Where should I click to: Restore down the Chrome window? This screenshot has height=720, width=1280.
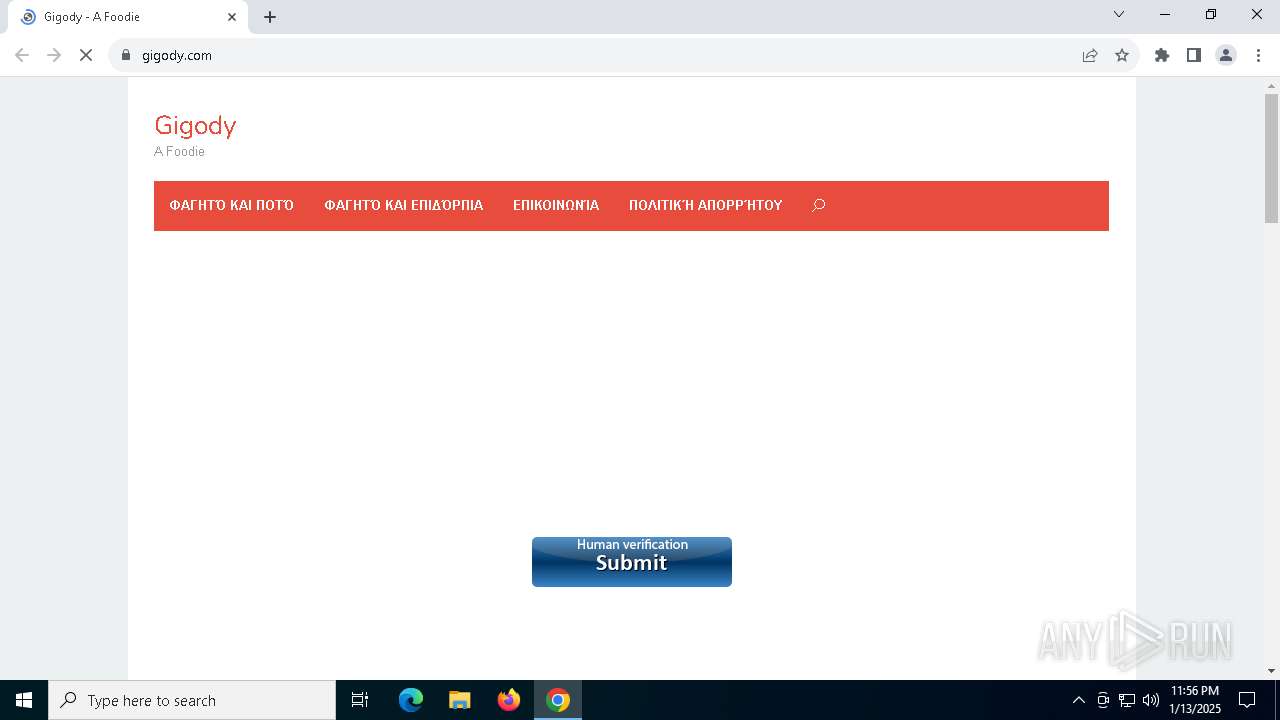1211,14
